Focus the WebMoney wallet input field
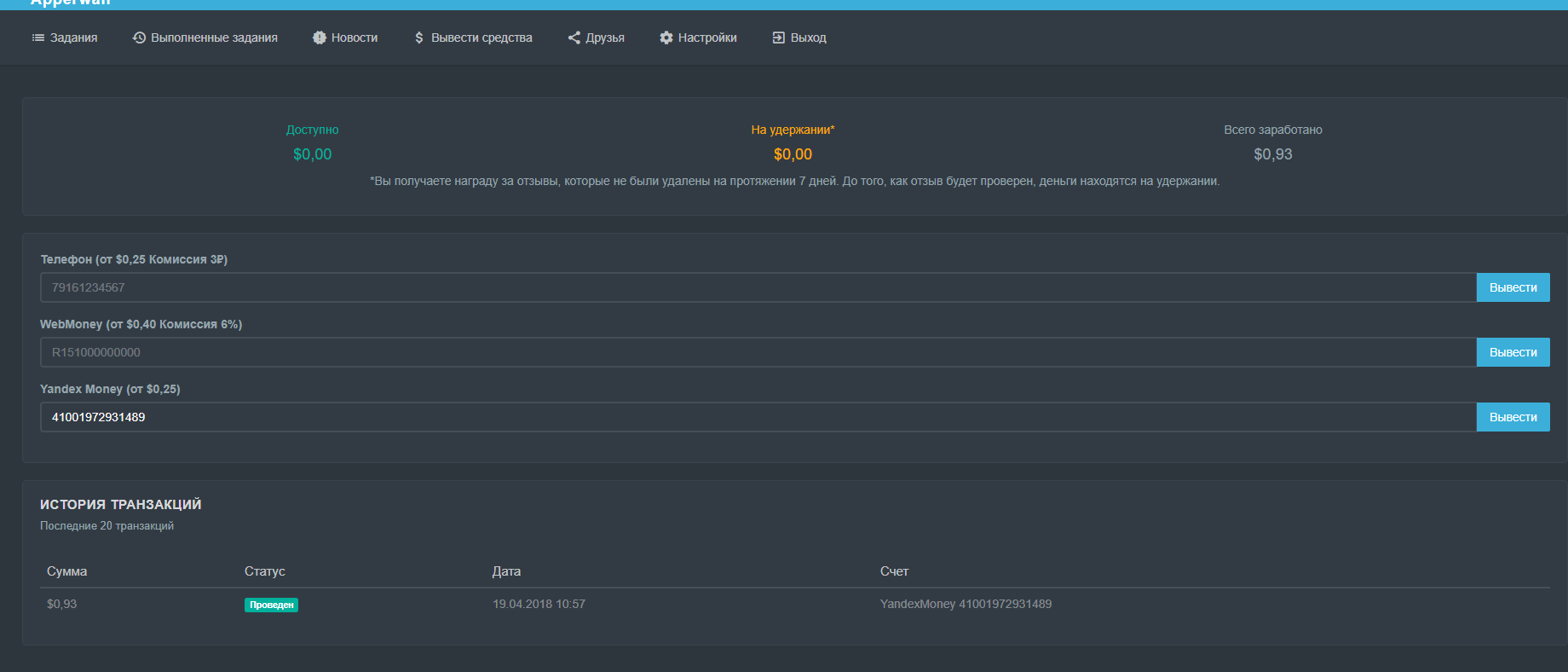 [x=758, y=352]
